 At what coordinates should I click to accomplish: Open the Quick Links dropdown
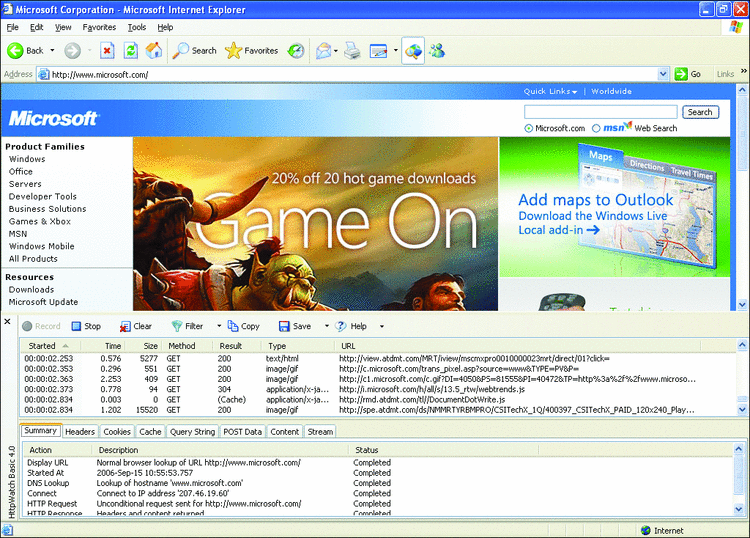550,91
